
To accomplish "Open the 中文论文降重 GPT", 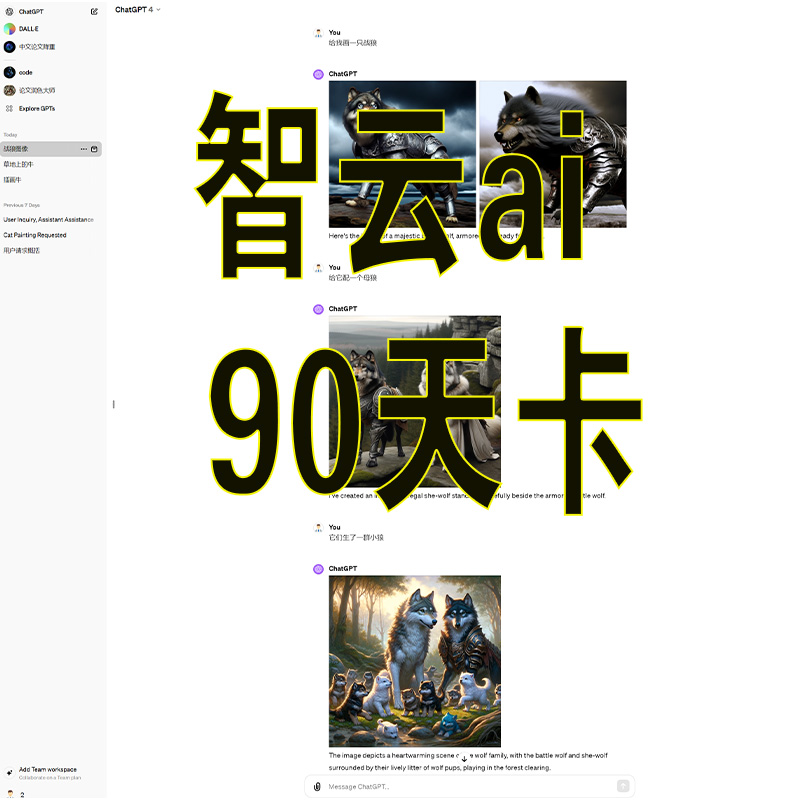I will [x=30, y=47].
